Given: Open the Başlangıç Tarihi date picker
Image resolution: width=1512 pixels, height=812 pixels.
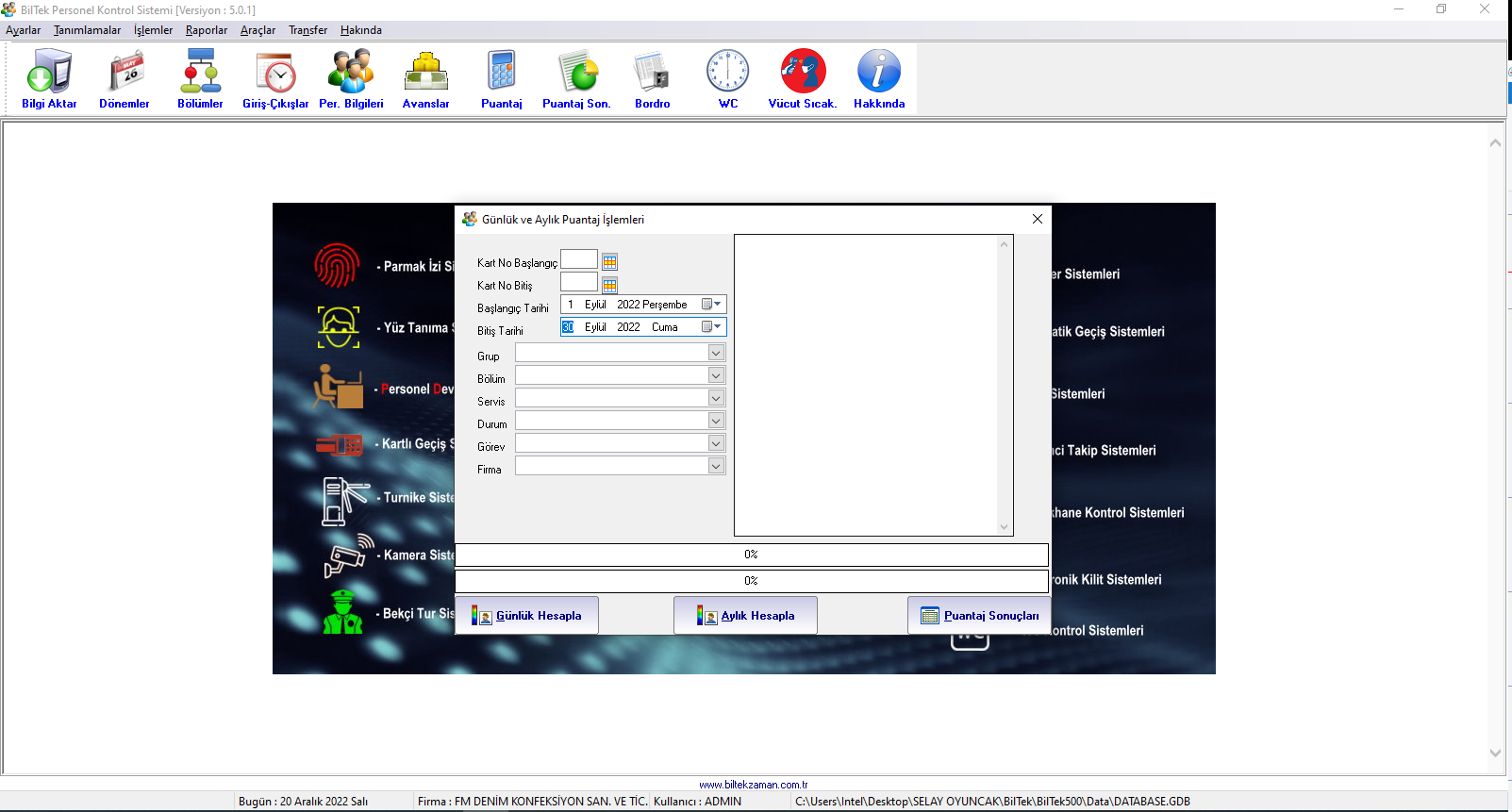Looking at the screenshot, I should [x=712, y=305].
